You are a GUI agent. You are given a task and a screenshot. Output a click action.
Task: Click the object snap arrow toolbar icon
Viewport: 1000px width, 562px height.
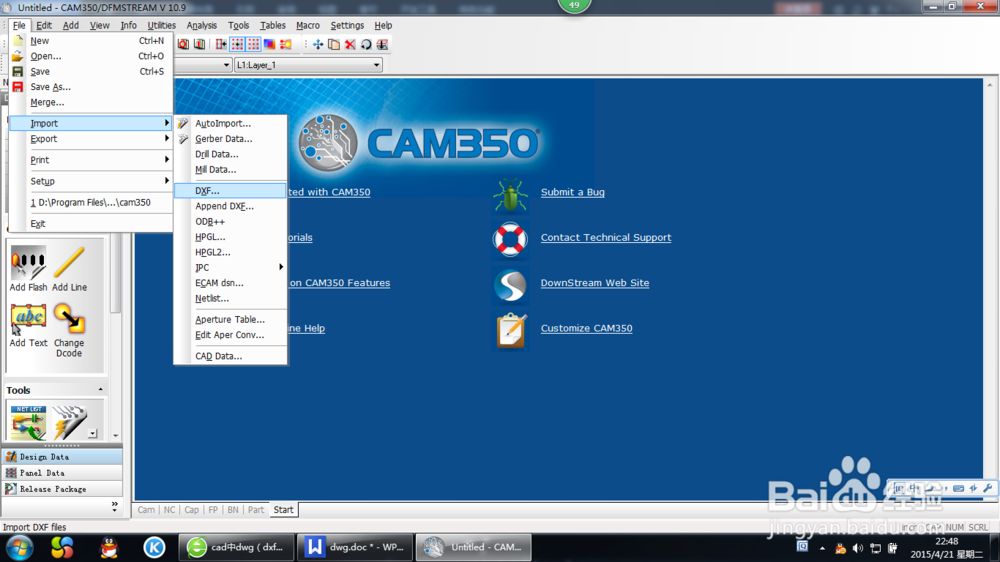tap(221, 44)
